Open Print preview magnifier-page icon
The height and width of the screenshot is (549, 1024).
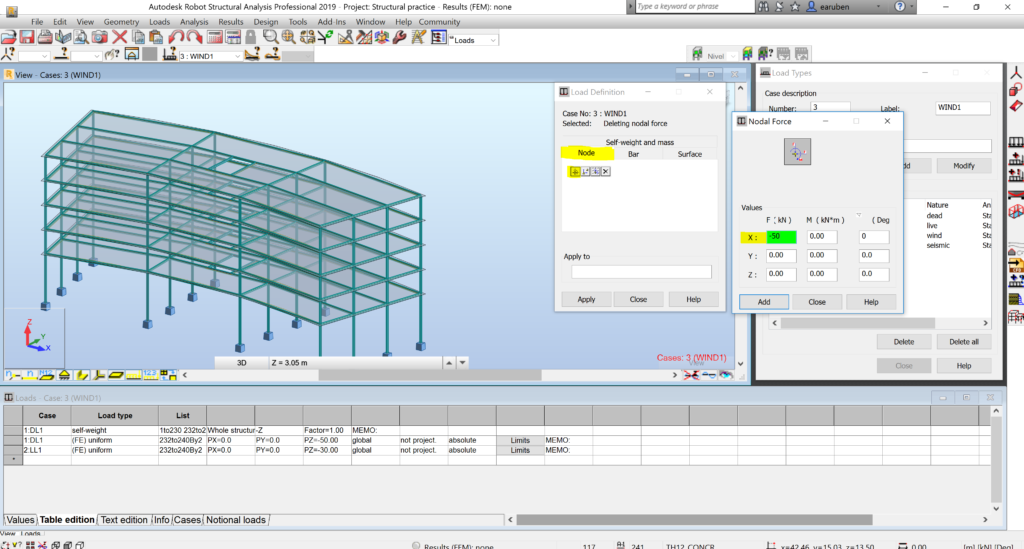click(81, 38)
